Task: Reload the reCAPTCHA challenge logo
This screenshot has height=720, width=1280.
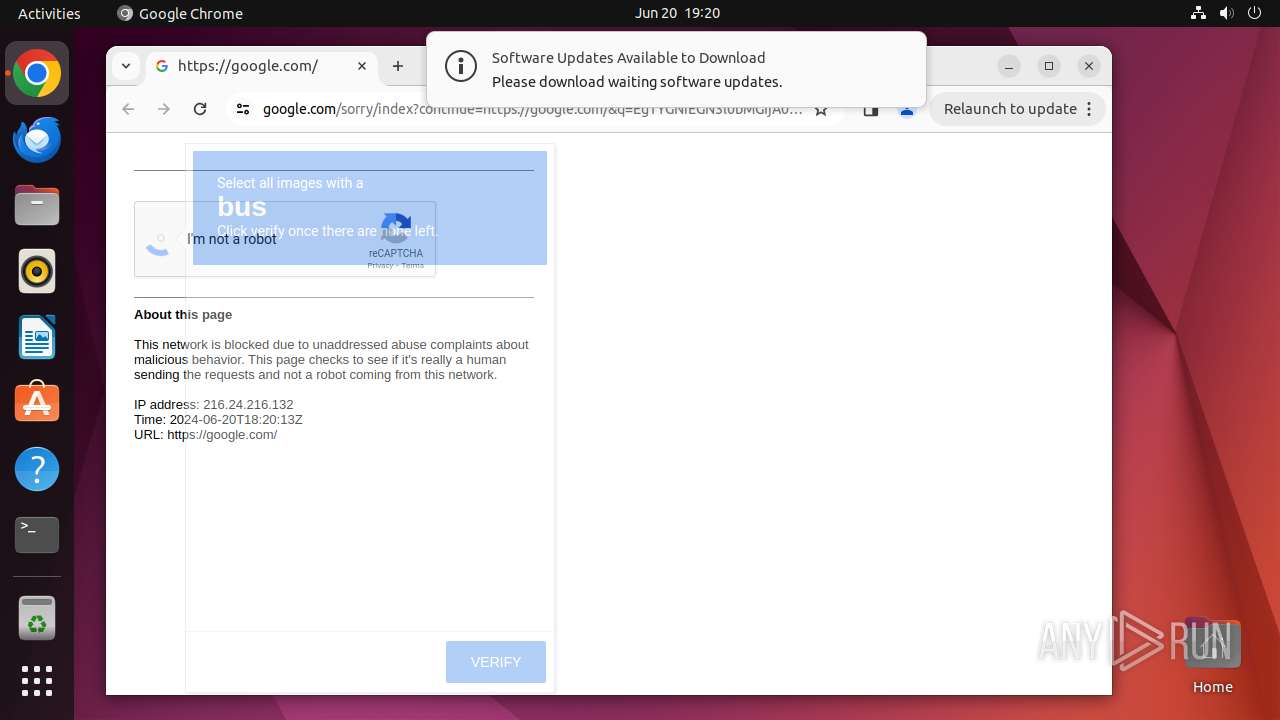Action: (397, 229)
